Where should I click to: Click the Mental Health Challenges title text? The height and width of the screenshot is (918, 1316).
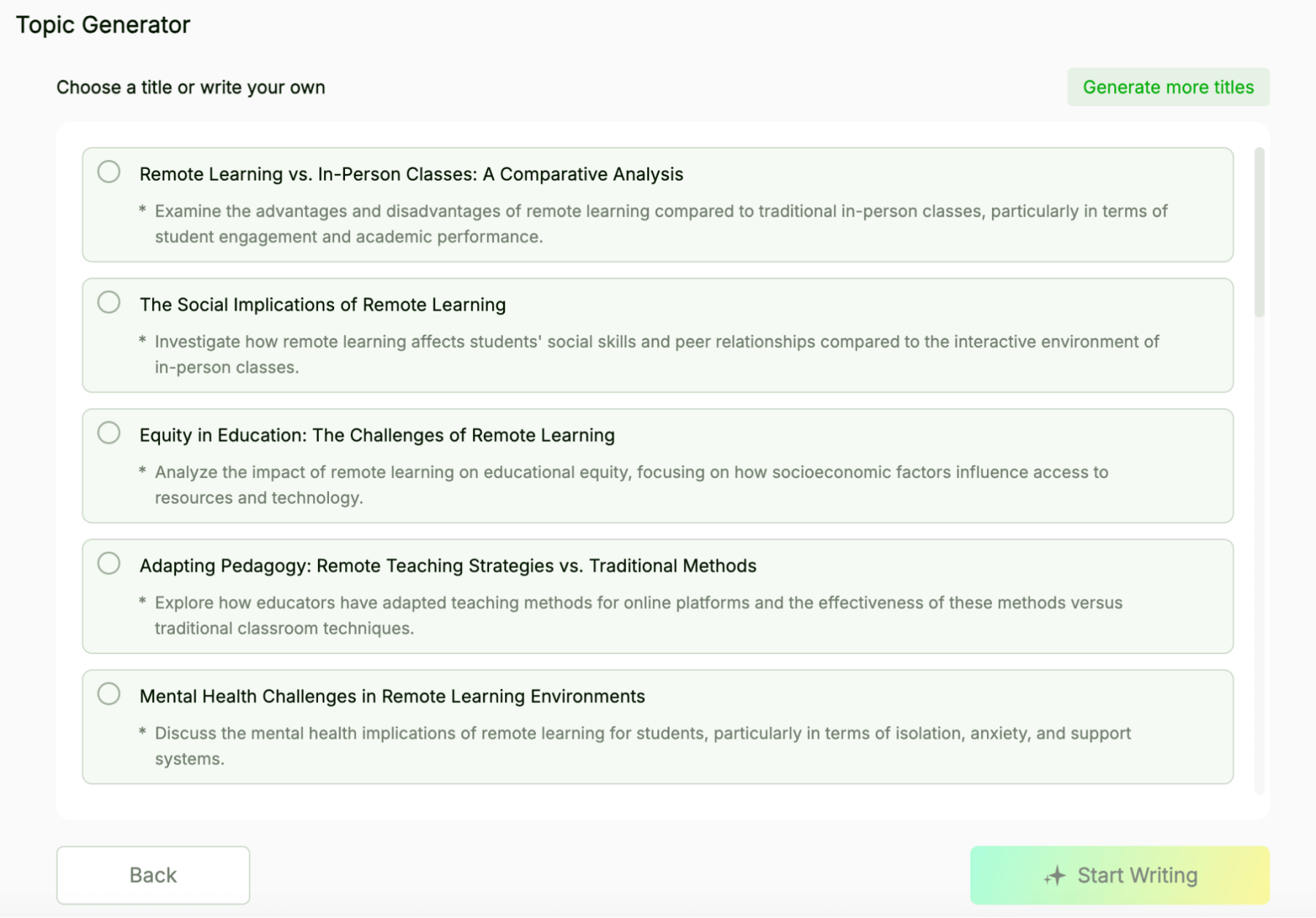point(393,697)
